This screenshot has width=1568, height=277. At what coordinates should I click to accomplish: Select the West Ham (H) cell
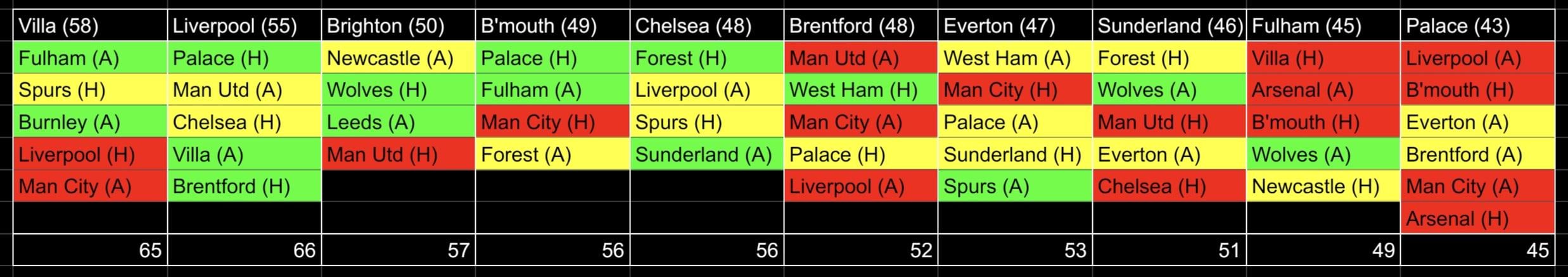[x=860, y=90]
